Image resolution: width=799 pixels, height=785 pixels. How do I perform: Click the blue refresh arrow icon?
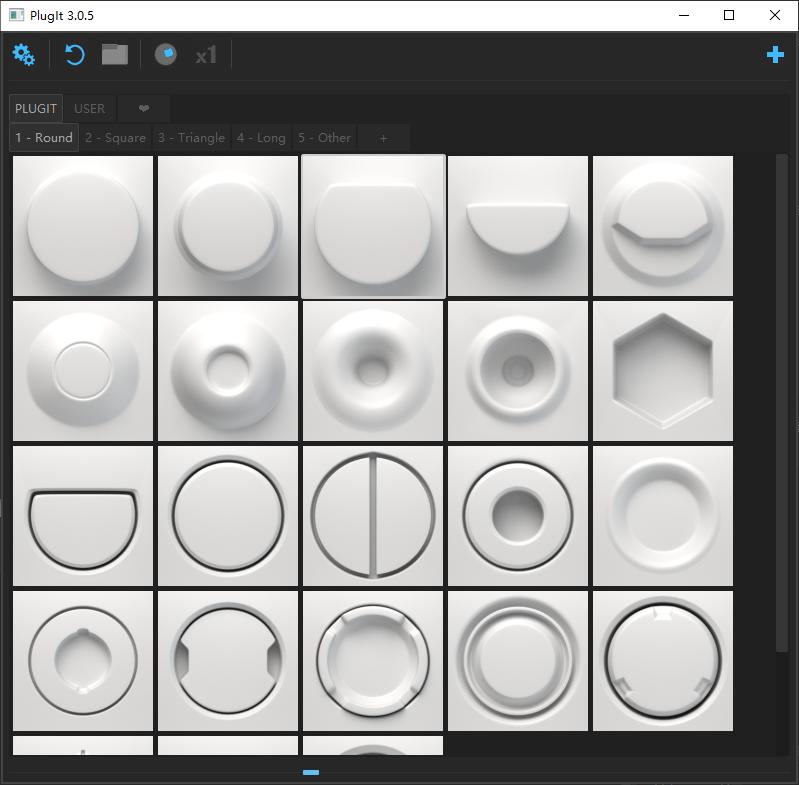[x=75, y=55]
